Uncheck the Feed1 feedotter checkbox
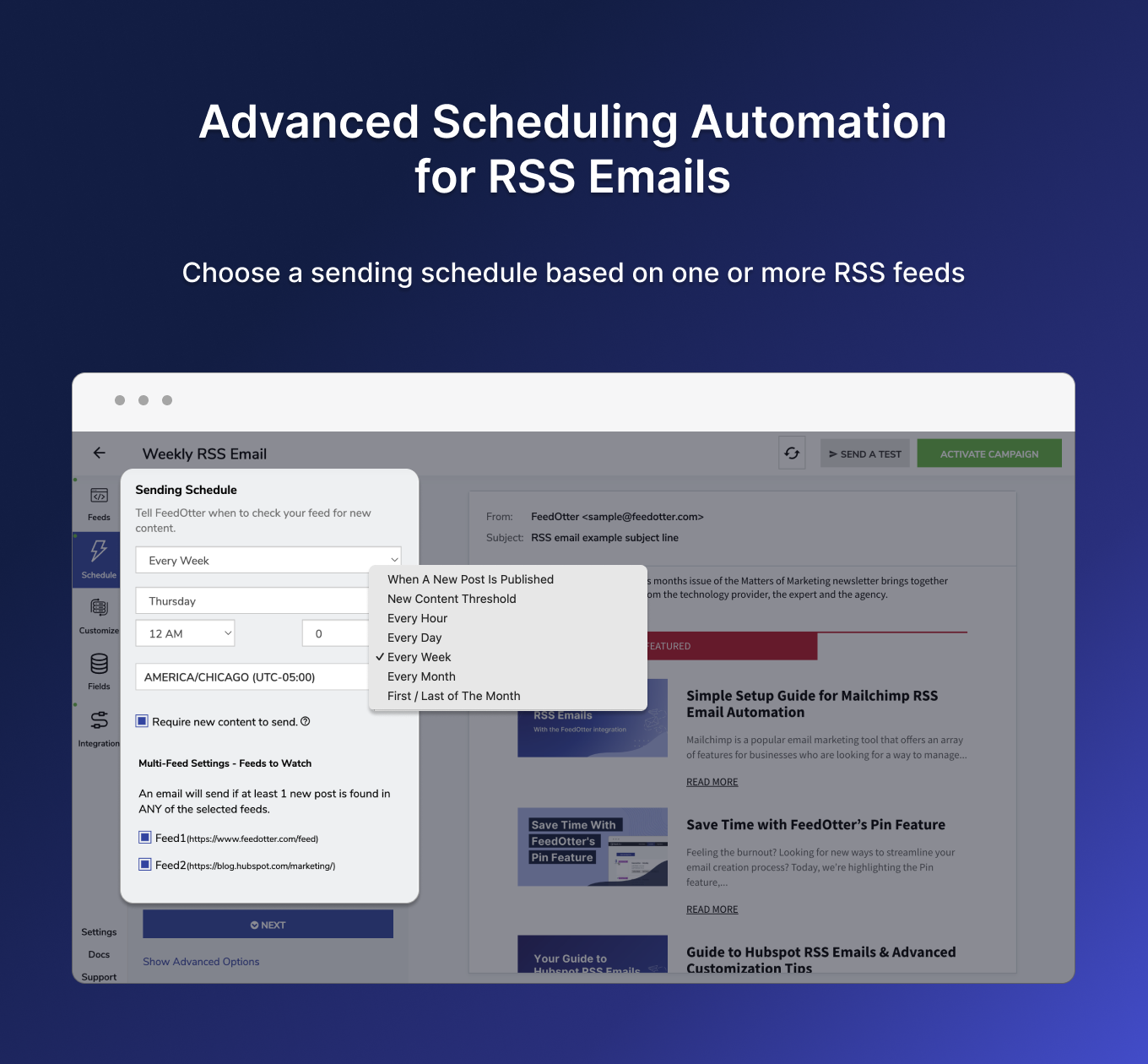The width and height of the screenshot is (1148, 1064). click(x=145, y=838)
